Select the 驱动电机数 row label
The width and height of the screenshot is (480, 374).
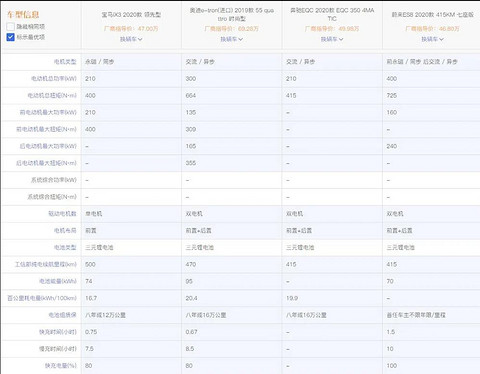[x=62, y=214]
